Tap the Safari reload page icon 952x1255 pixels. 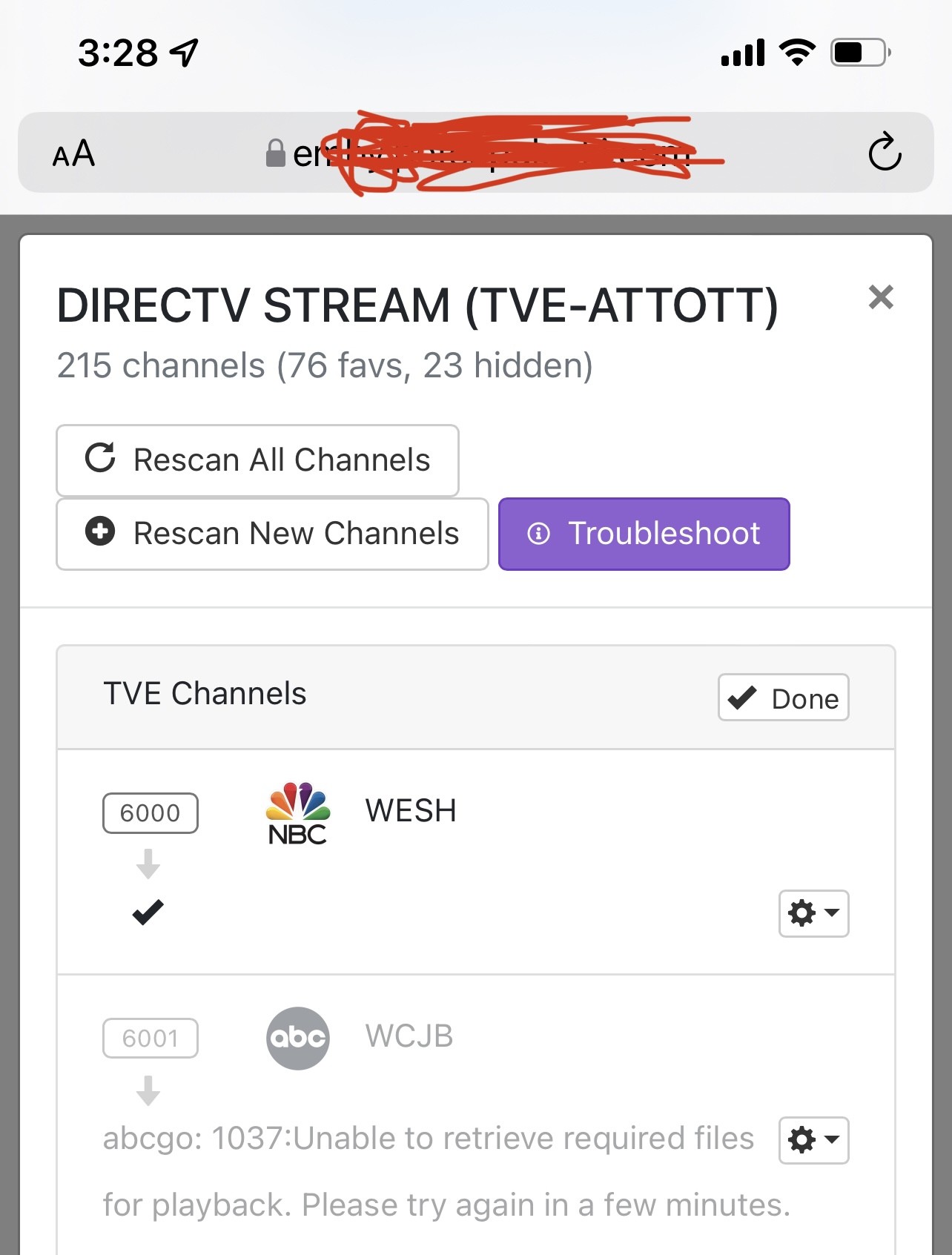coord(885,153)
